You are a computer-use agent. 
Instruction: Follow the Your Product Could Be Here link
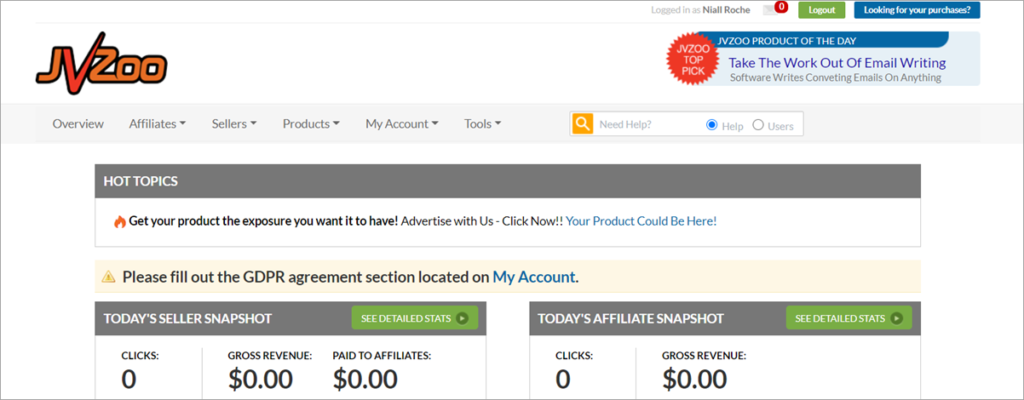tap(641, 221)
